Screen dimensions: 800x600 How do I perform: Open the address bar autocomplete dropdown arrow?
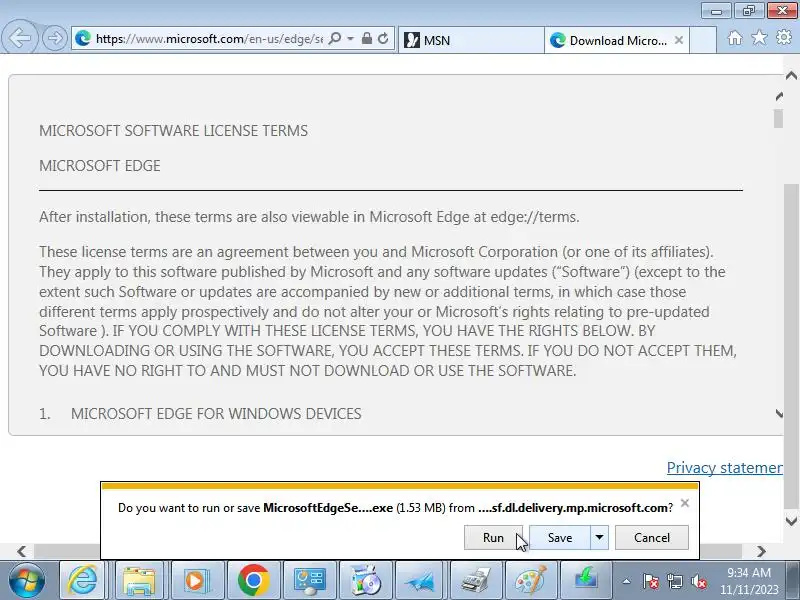(351, 39)
